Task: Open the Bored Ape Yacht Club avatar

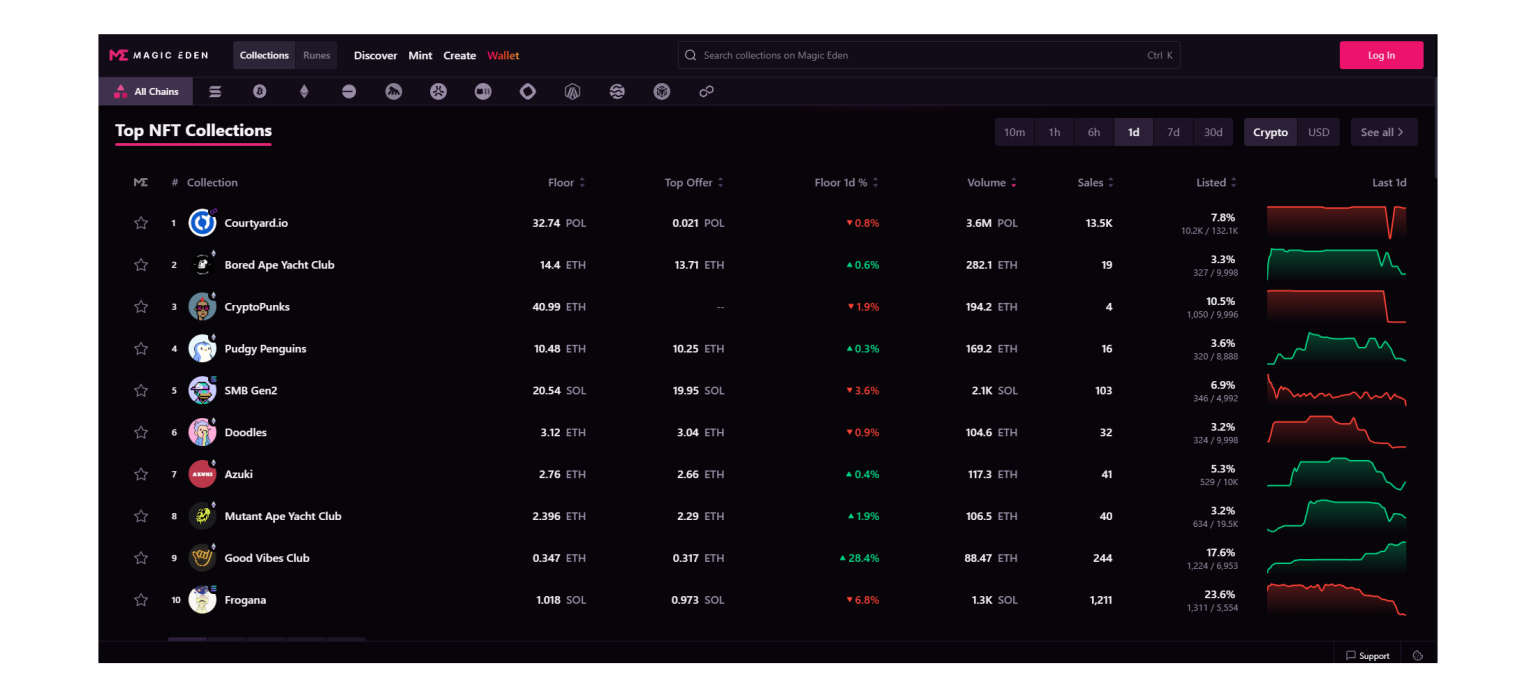Action: pyautogui.click(x=203, y=265)
